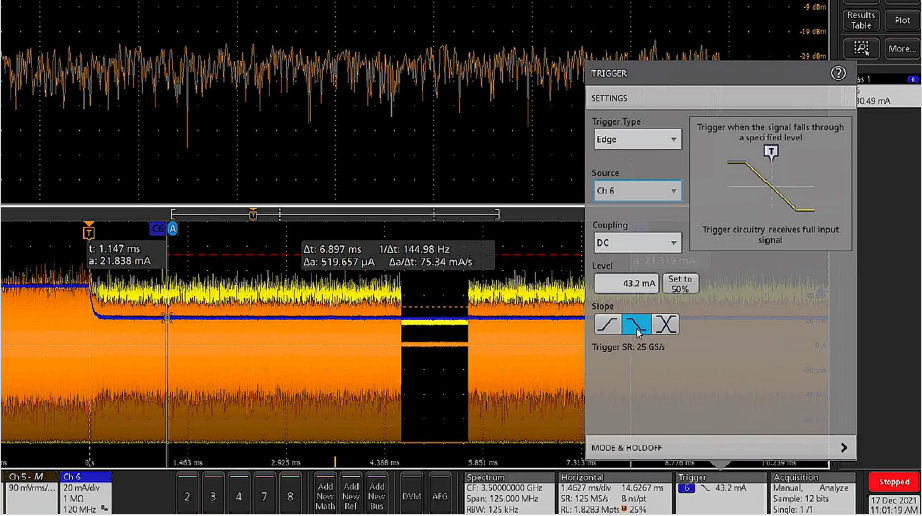Toggle channel 2 on

click(187, 495)
